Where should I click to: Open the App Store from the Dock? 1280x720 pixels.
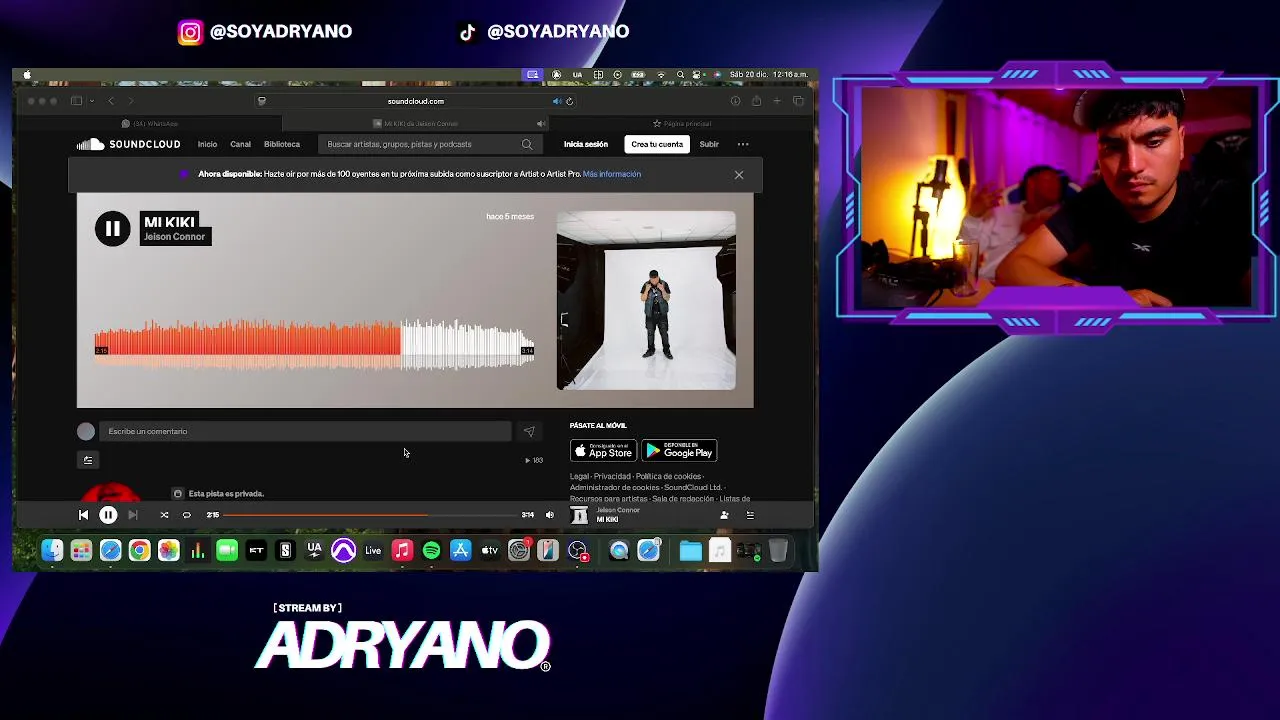[x=460, y=550]
